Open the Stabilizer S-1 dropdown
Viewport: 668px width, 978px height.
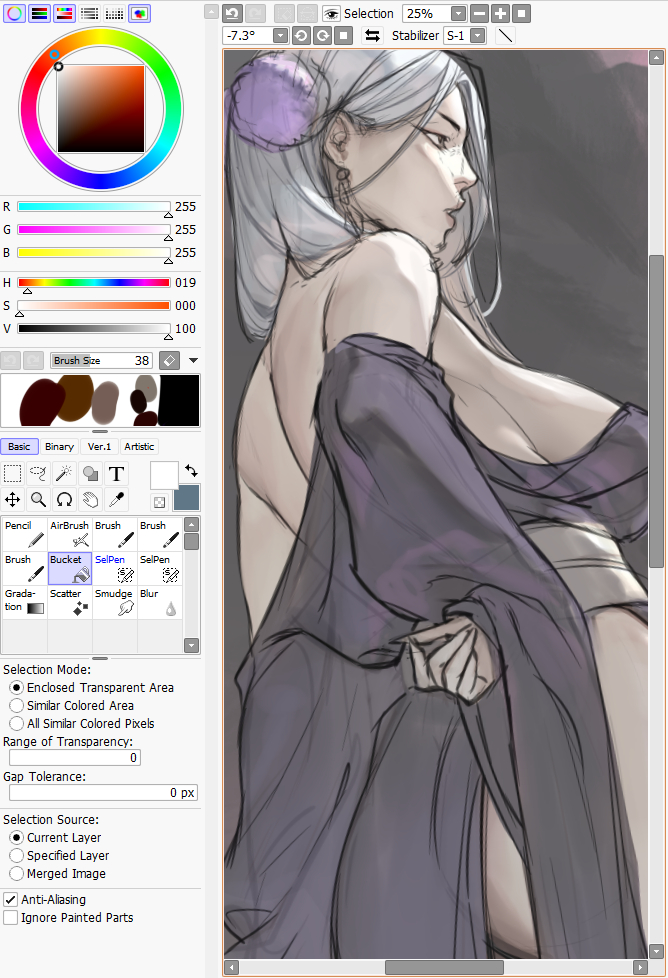coord(478,35)
